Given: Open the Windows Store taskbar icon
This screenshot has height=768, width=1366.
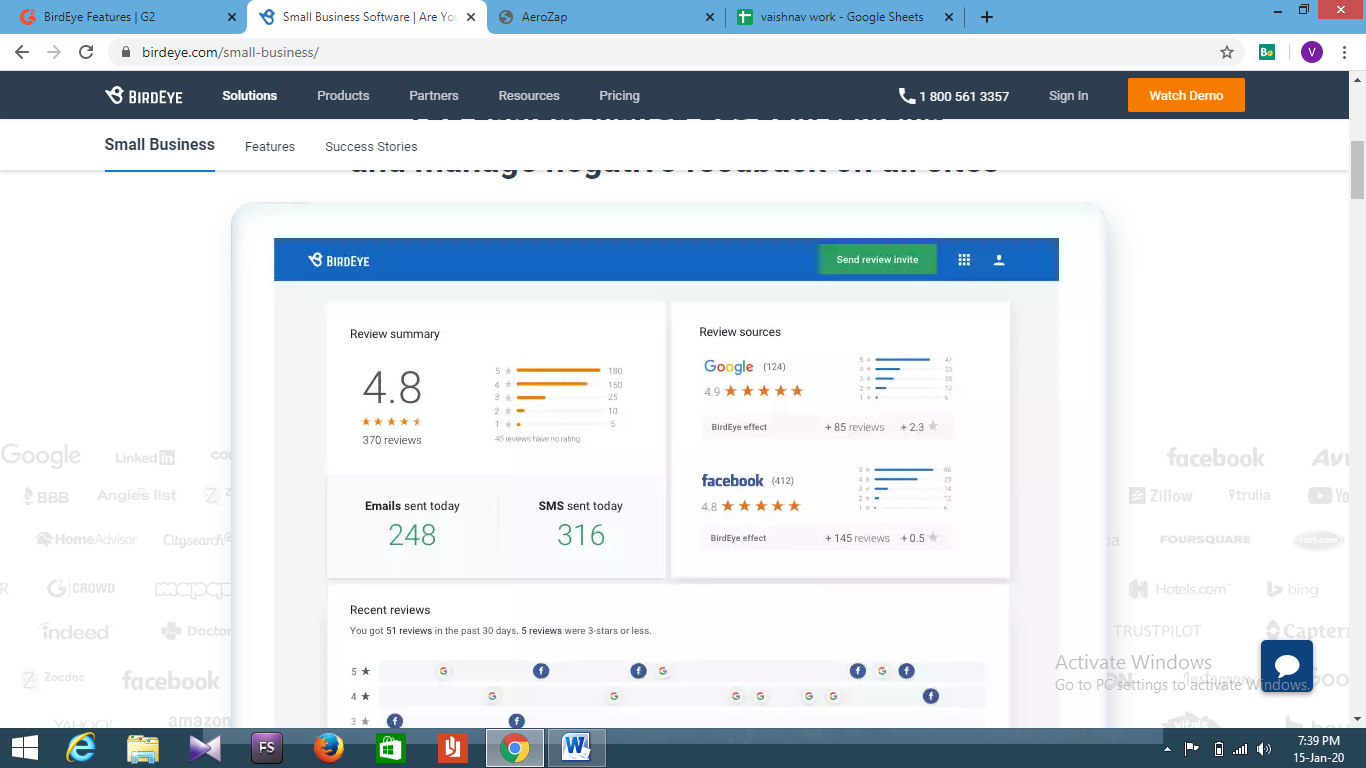Looking at the screenshot, I should coord(390,748).
